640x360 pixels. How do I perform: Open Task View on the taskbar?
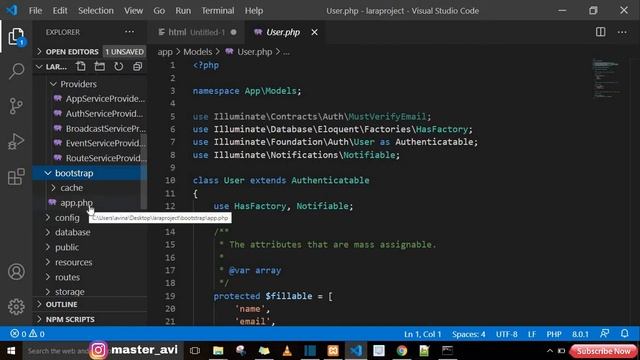[x=195, y=351]
